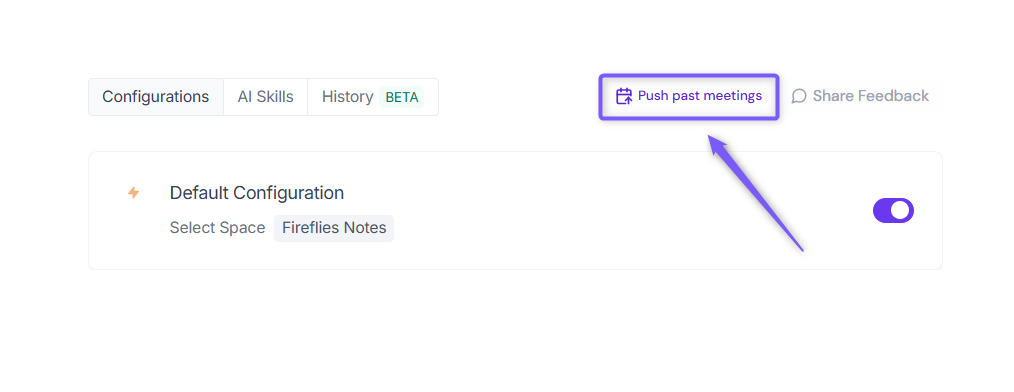Open the Default Configuration title
Screen dimensions: 1014x392
coord(257,193)
